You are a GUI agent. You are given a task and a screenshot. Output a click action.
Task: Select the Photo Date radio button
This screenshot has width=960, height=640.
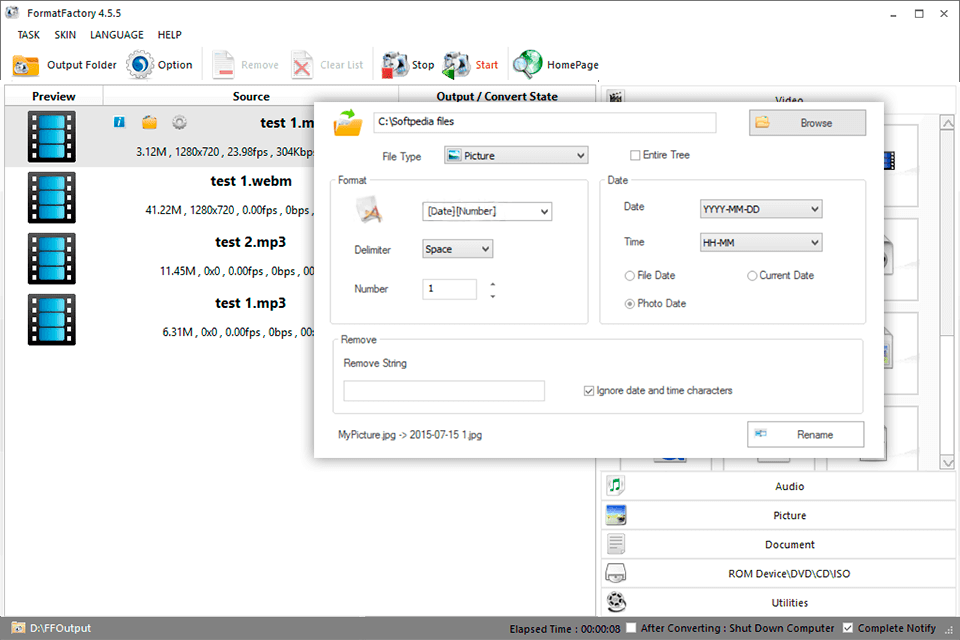pyautogui.click(x=629, y=304)
